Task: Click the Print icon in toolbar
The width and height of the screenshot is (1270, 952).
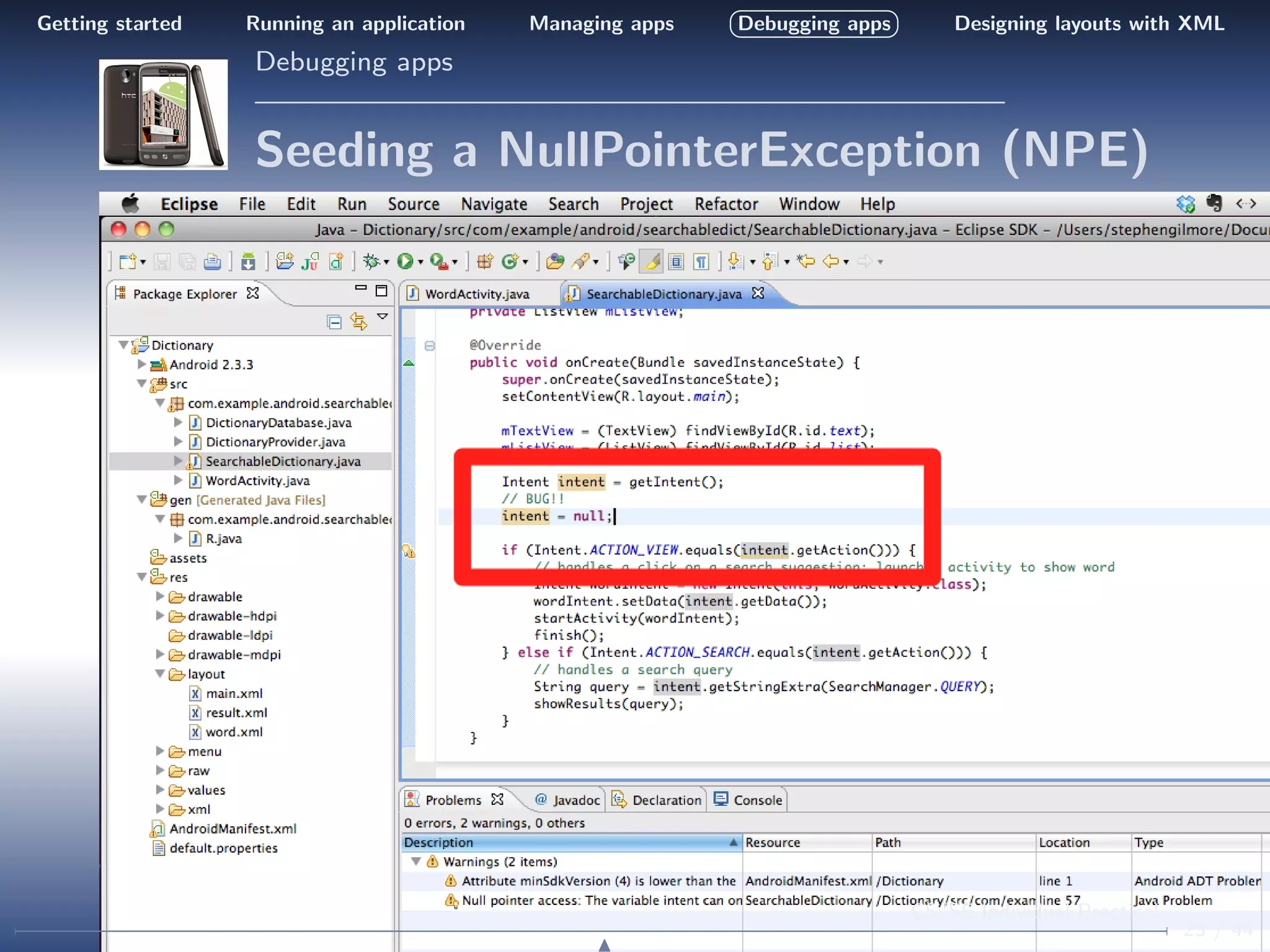Action: click(212, 262)
